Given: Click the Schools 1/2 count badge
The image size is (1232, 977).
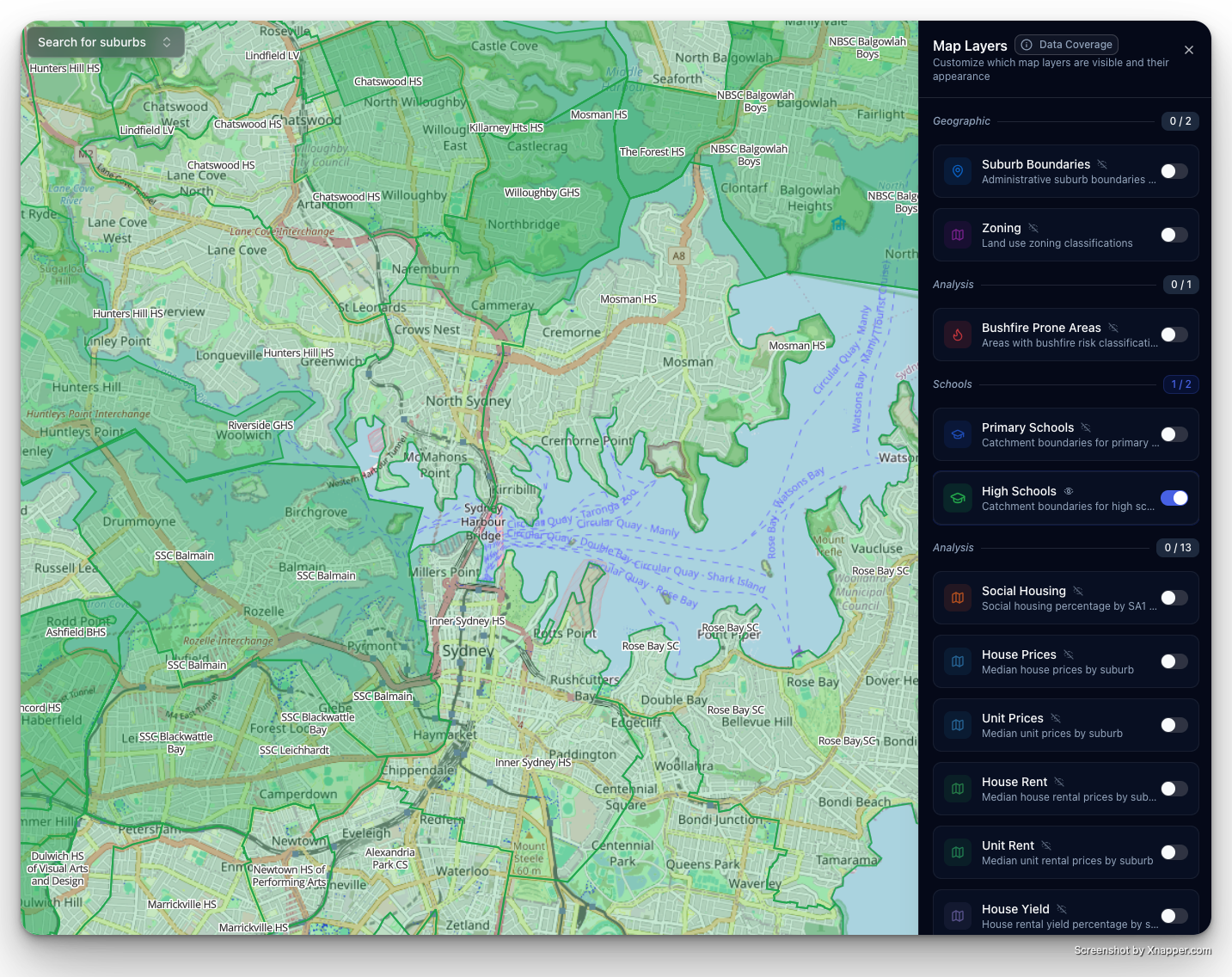Looking at the screenshot, I should pos(1180,384).
